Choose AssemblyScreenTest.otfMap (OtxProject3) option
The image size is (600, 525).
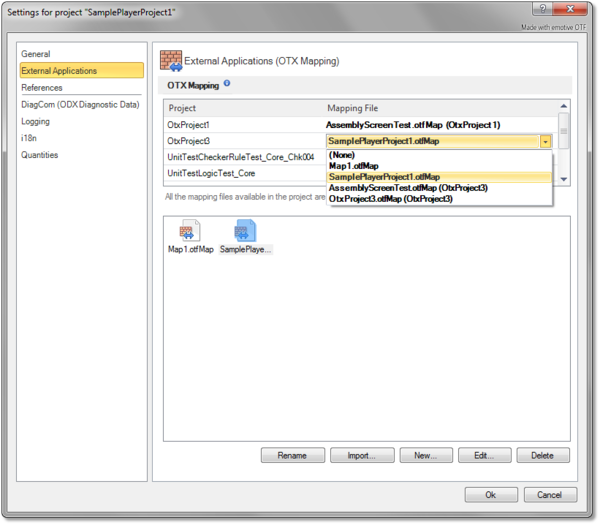(x=408, y=188)
